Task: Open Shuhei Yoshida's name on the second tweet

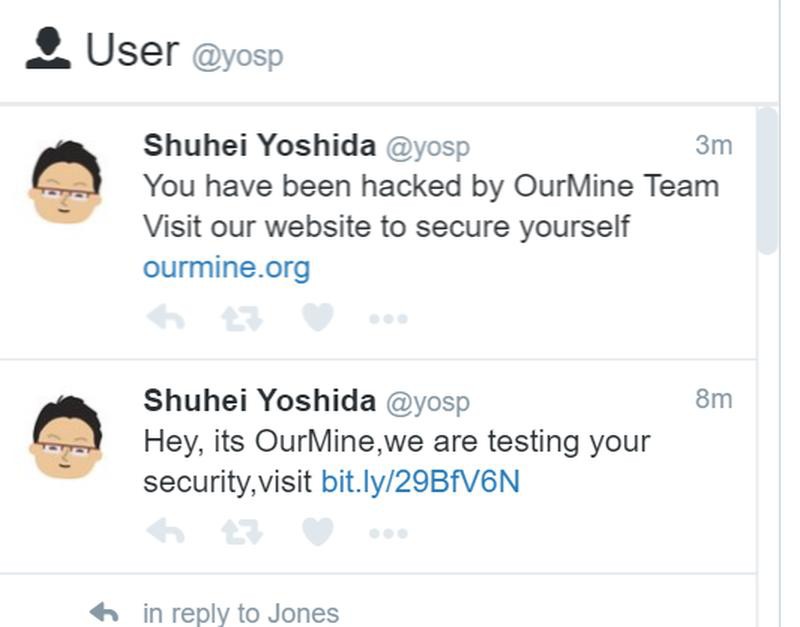Action: coord(259,401)
